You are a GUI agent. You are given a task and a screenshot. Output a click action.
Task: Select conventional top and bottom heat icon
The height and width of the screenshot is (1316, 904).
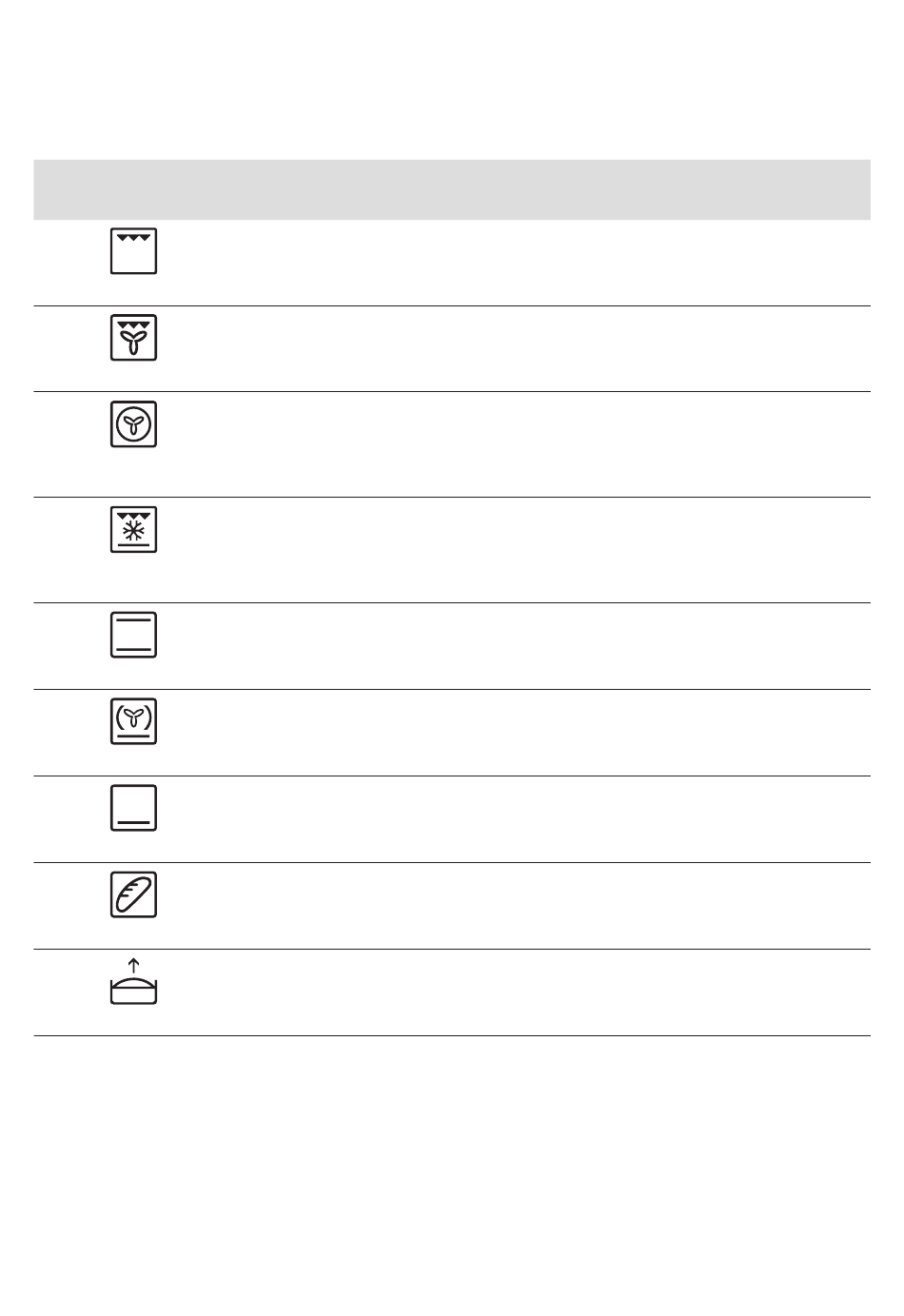133,636
